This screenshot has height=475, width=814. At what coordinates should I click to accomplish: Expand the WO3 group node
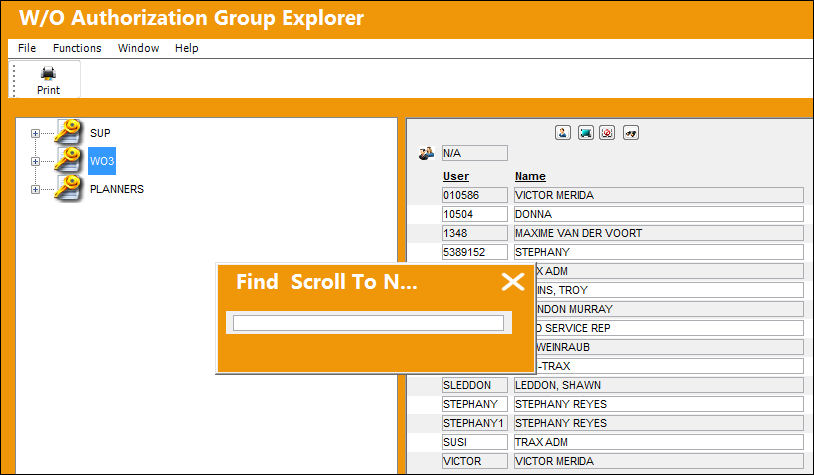click(35, 161)
